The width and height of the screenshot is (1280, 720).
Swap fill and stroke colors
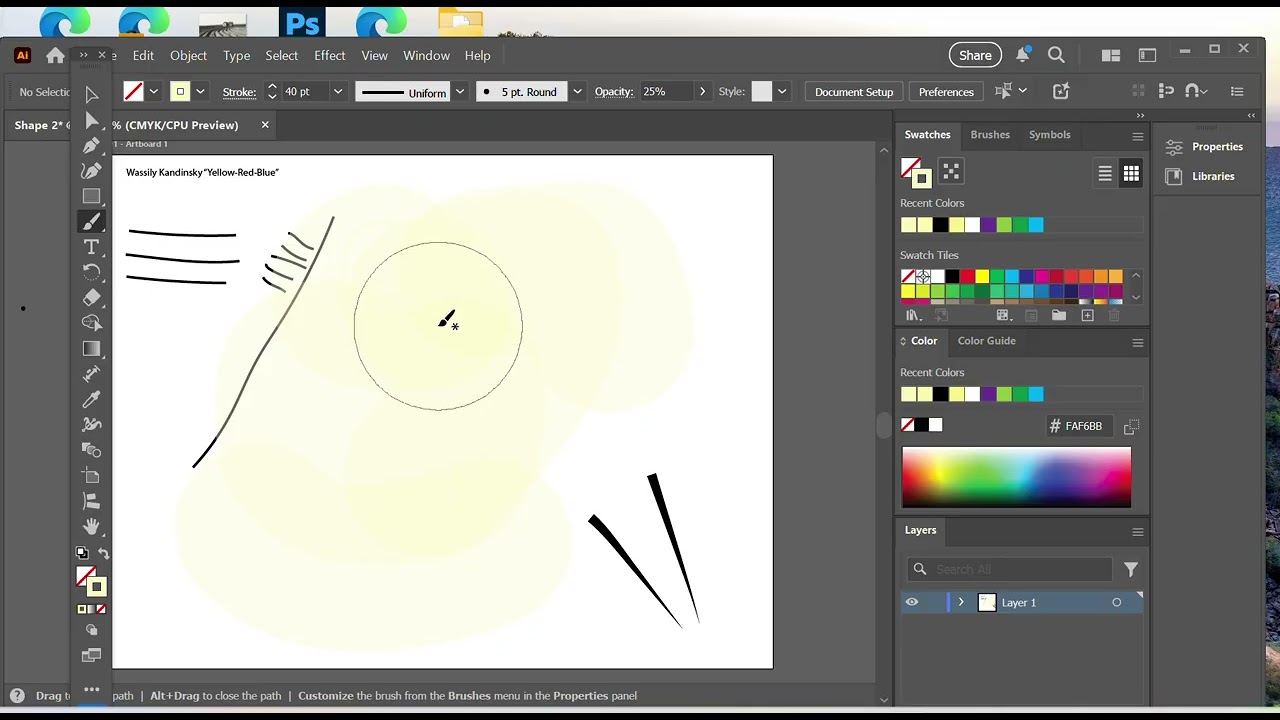103,553
